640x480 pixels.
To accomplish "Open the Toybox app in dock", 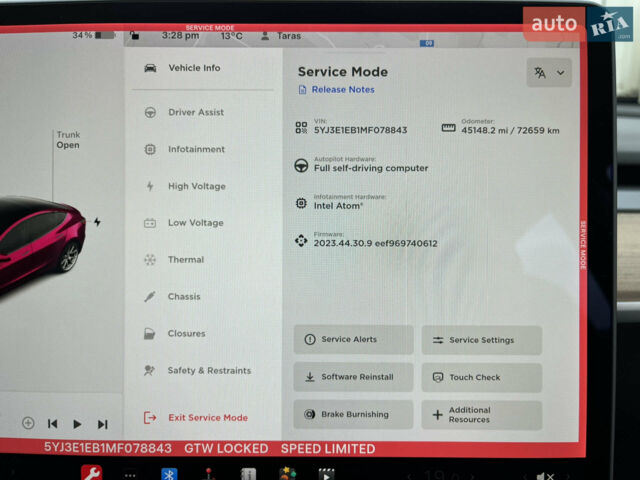I will point(287,473).
